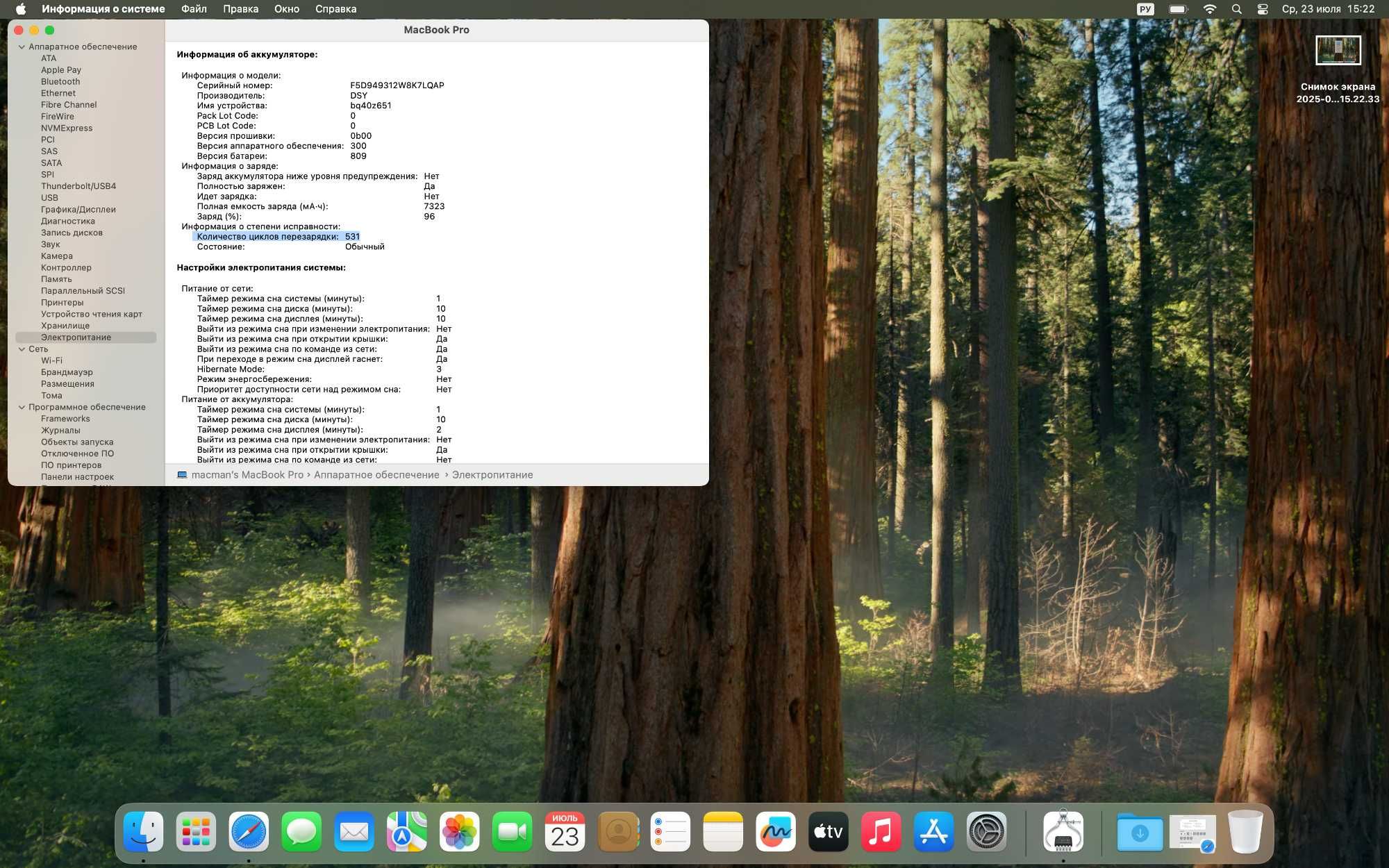Screen dimensions: 1389x868
Task: Open Freeform app in Dock
Action: [776, 831]
